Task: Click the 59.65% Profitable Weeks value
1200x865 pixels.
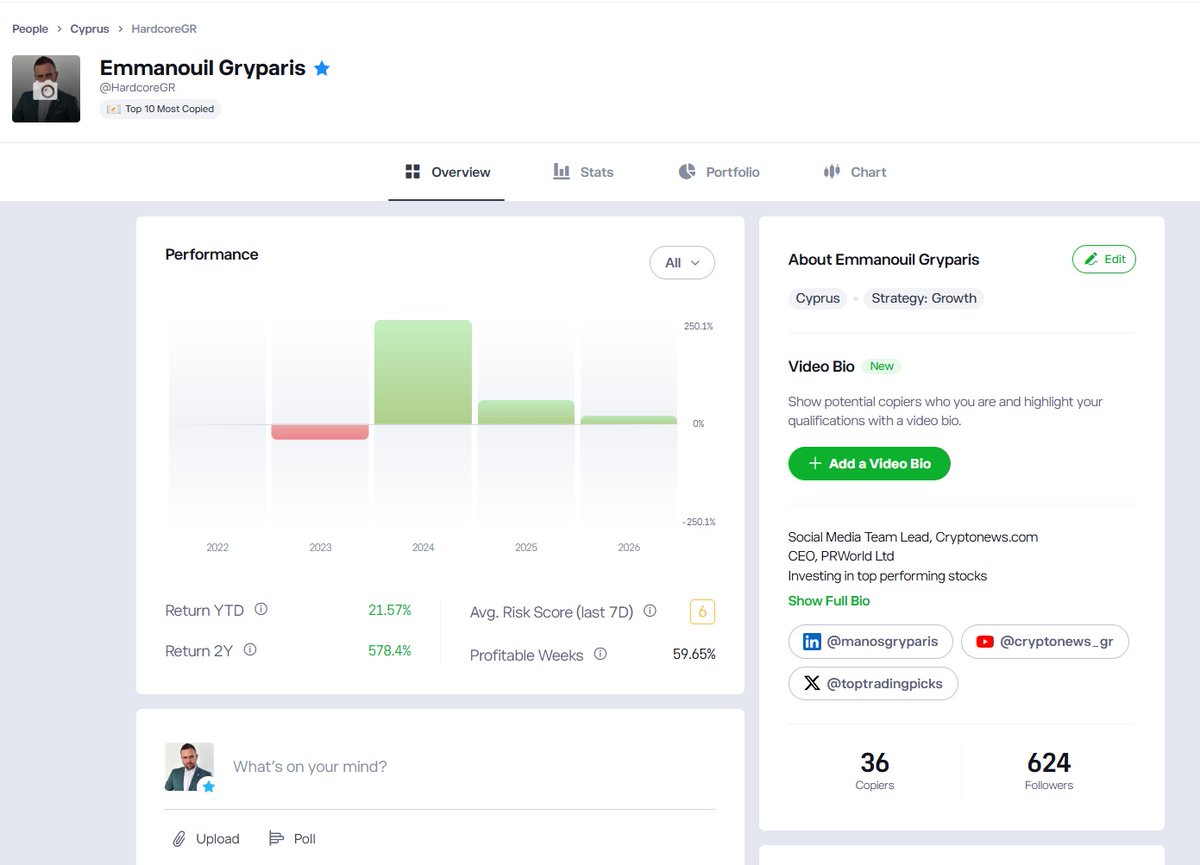Action: pos(694,654)
